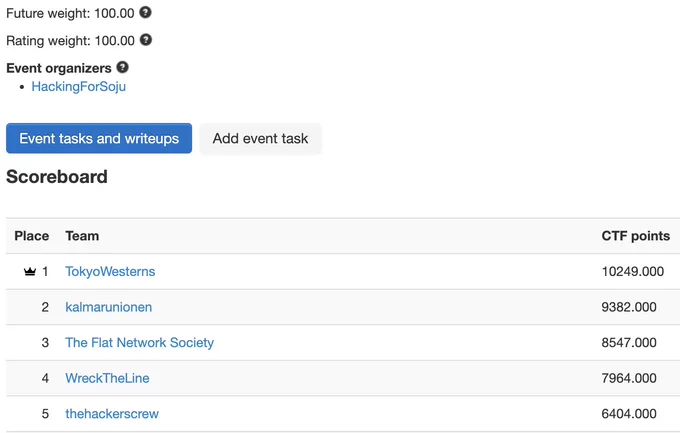Click the help icon beside Event organizers
This screenshot has height=433, width=680.
[x=123, y=67]
